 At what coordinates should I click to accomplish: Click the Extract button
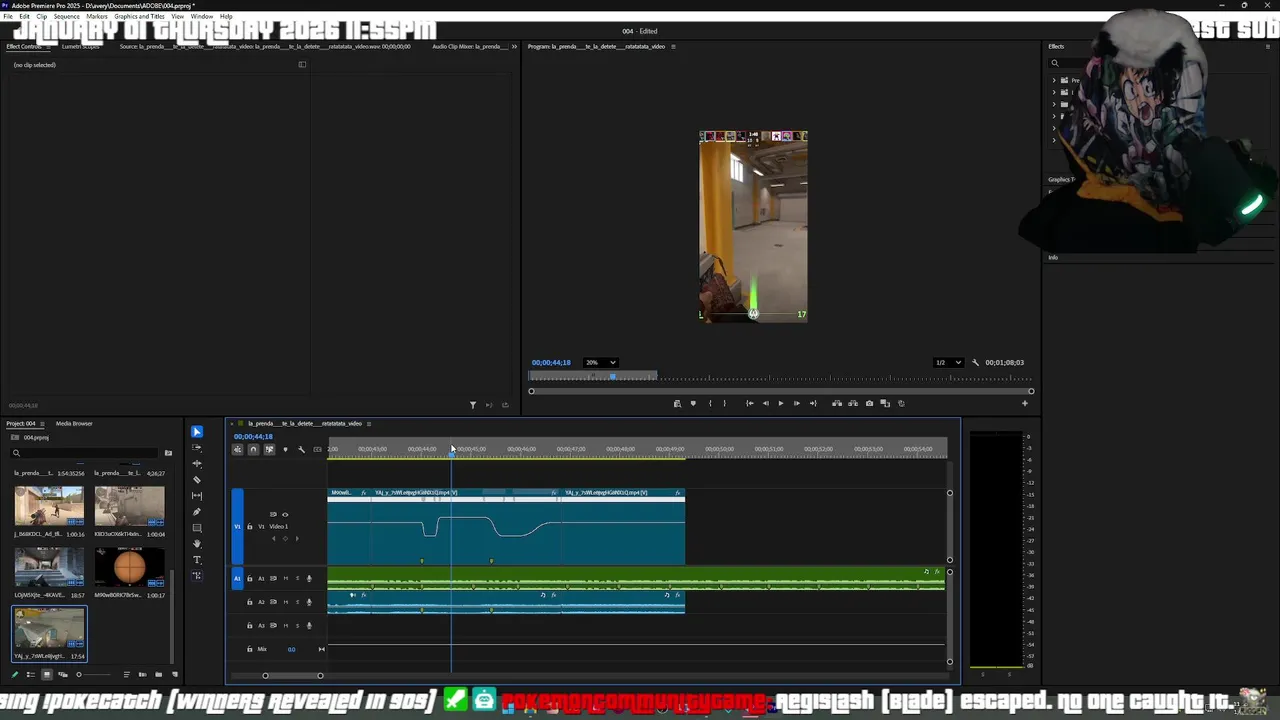pyautogui.click(x=853, y=403)
